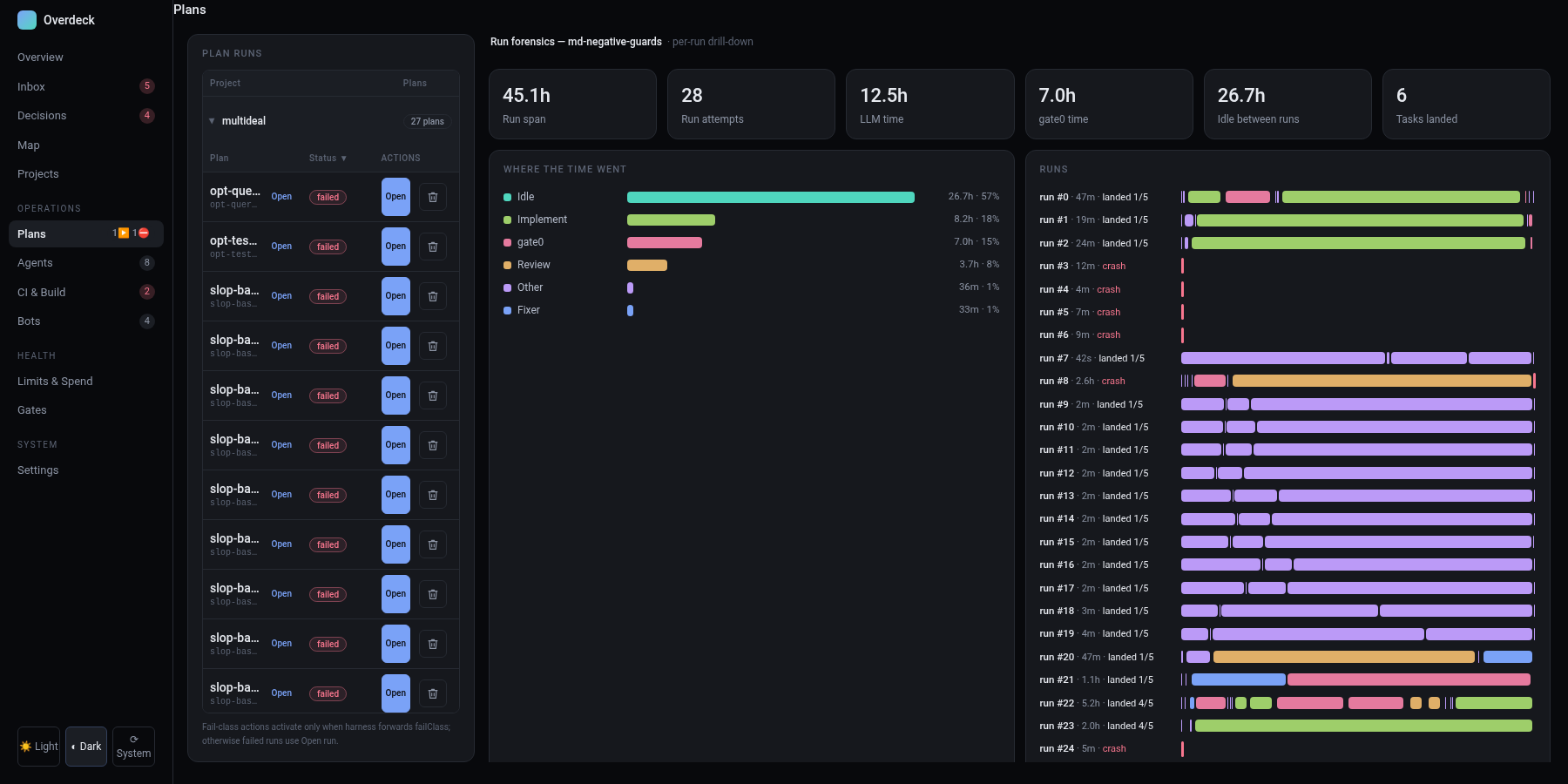Click the teal Idle time bar

tap(771, 197)
